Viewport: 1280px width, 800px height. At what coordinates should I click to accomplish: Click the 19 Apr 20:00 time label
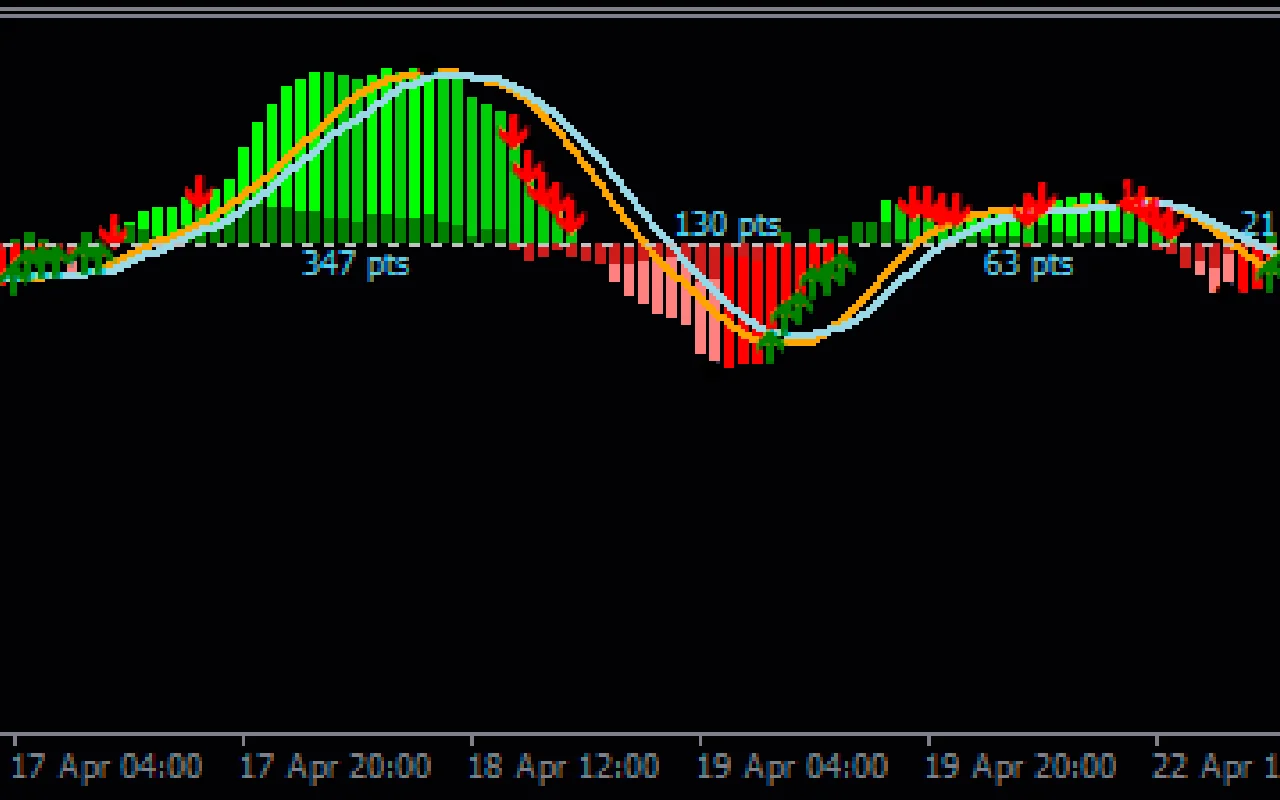coord(1020,767)
